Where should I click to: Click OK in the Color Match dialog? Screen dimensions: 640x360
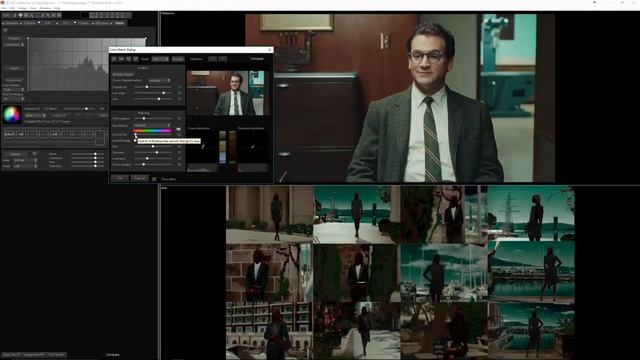click(x=120, y=178)
